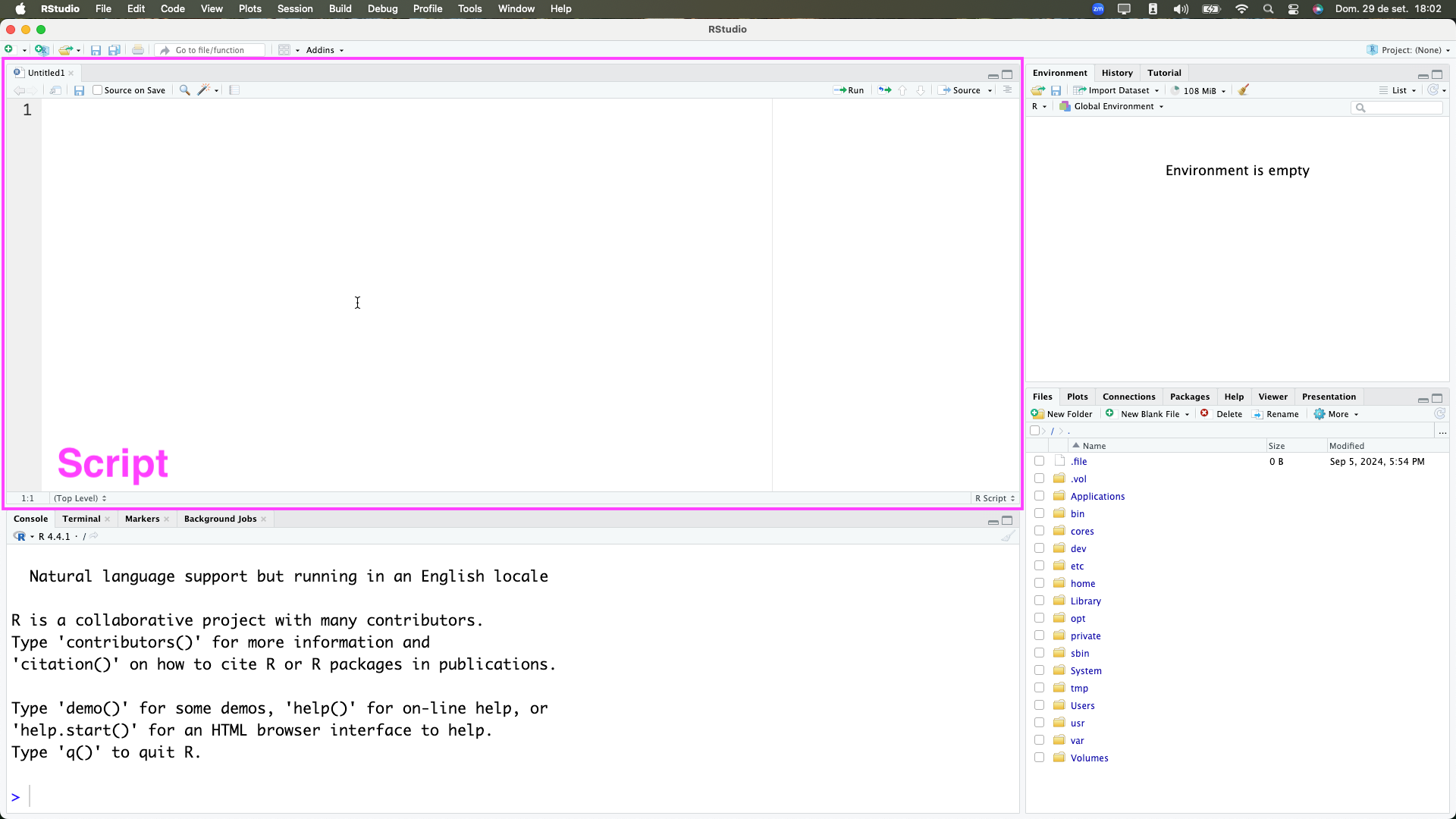This screenshot has height=819, width=1456.
Task: Open the Source button's dropdown arrow
Action: click(990, 90)
